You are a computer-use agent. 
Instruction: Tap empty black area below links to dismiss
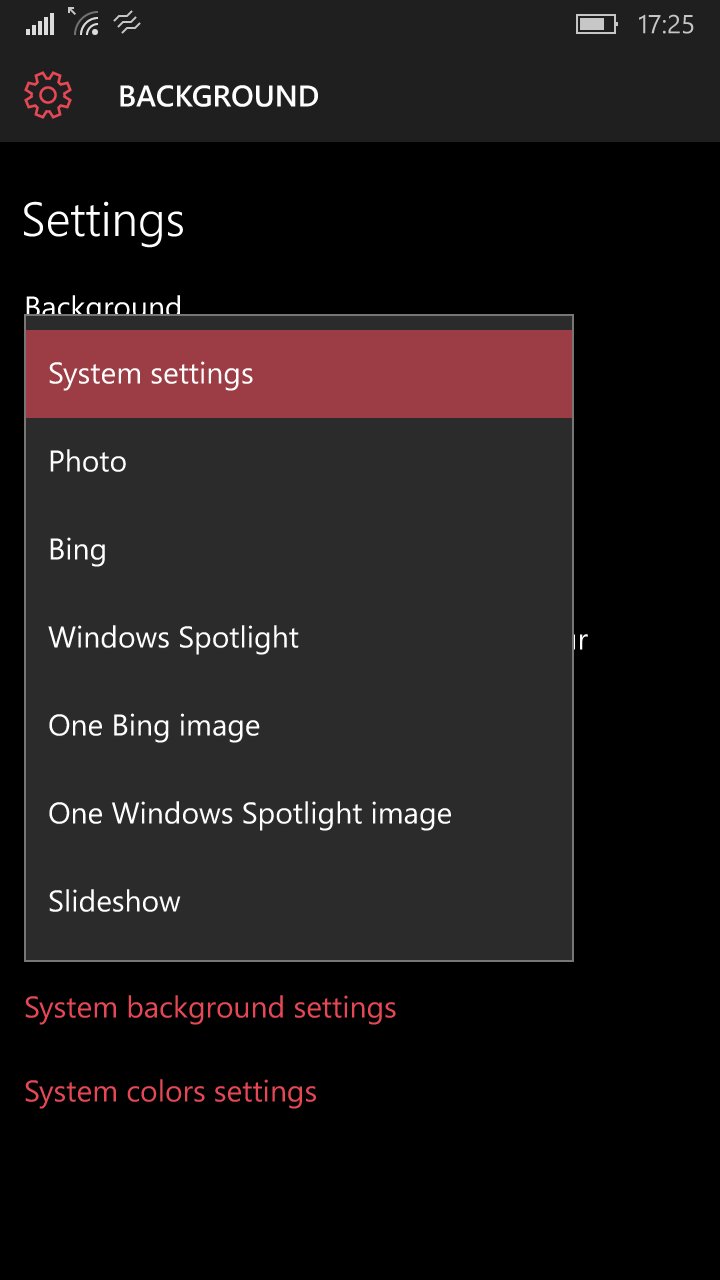(360, 1200)
